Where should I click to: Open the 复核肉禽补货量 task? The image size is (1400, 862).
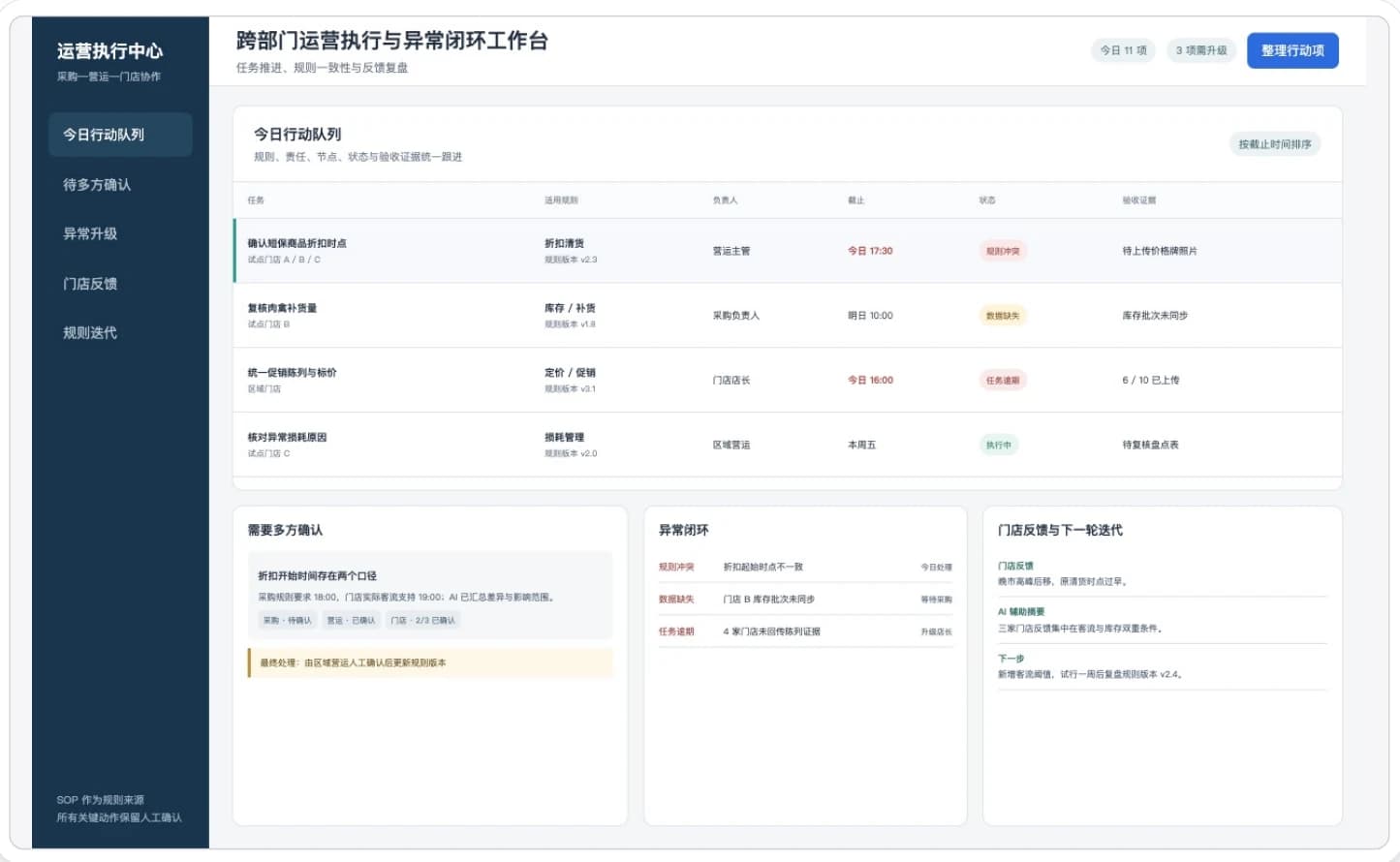click(x=788, y=316)
